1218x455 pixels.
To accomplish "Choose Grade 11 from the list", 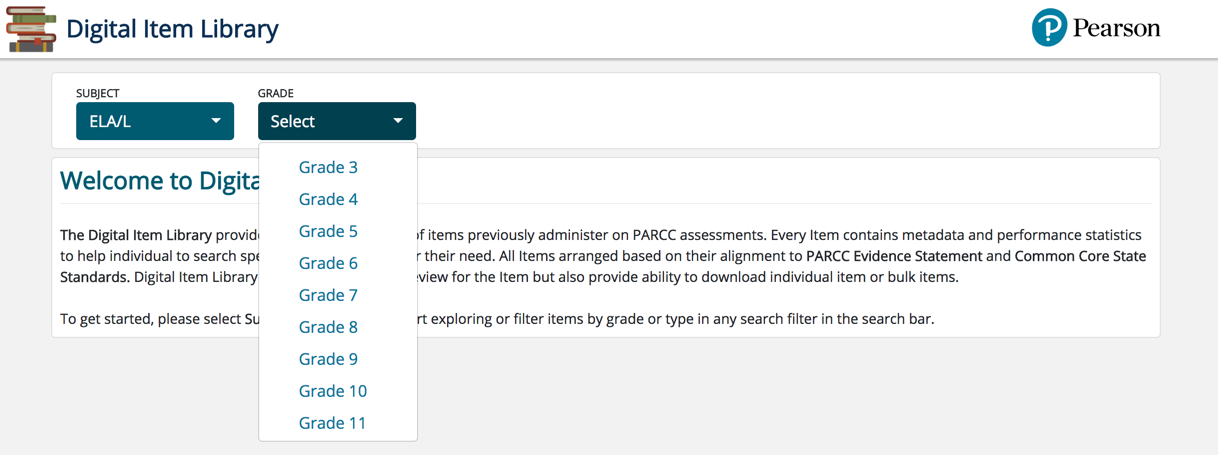I will coord(333,423).
